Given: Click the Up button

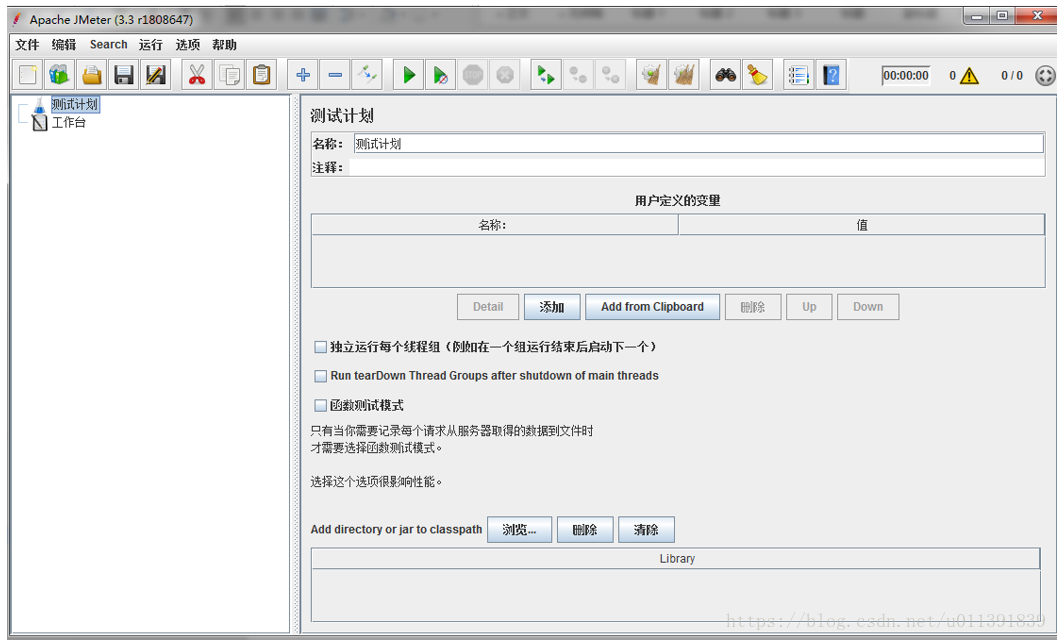Looking at the screenshot, I should [x=809, y=307].
